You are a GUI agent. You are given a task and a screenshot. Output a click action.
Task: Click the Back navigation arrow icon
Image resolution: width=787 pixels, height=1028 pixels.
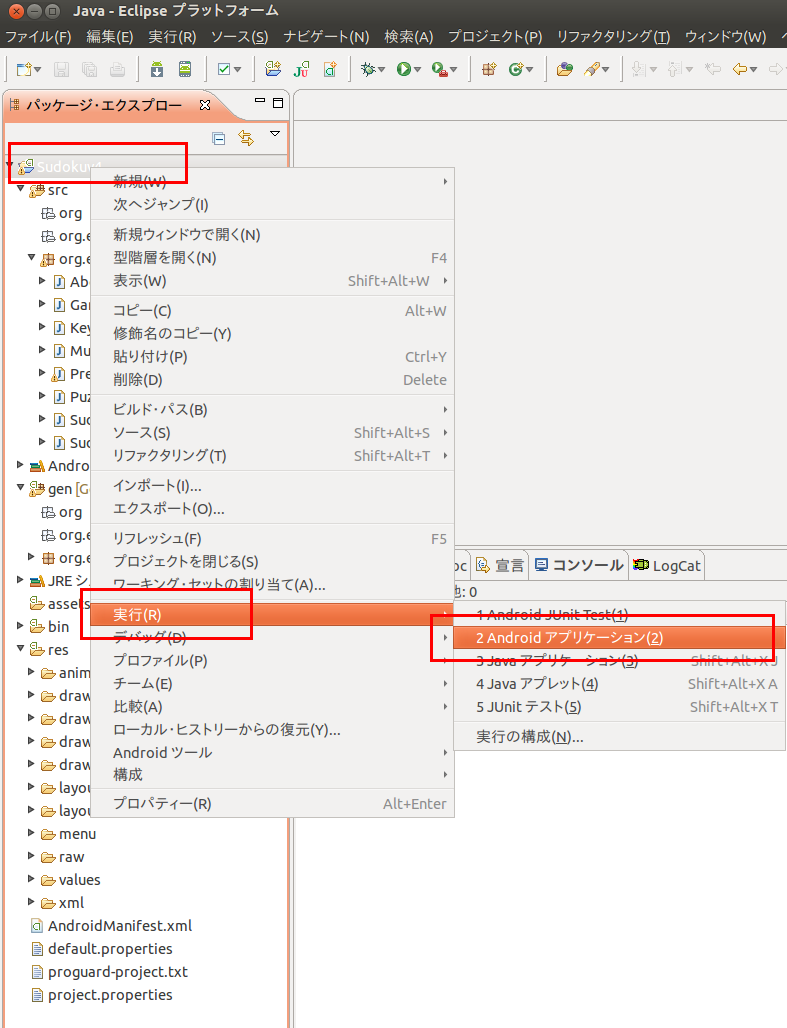[740, 69]
